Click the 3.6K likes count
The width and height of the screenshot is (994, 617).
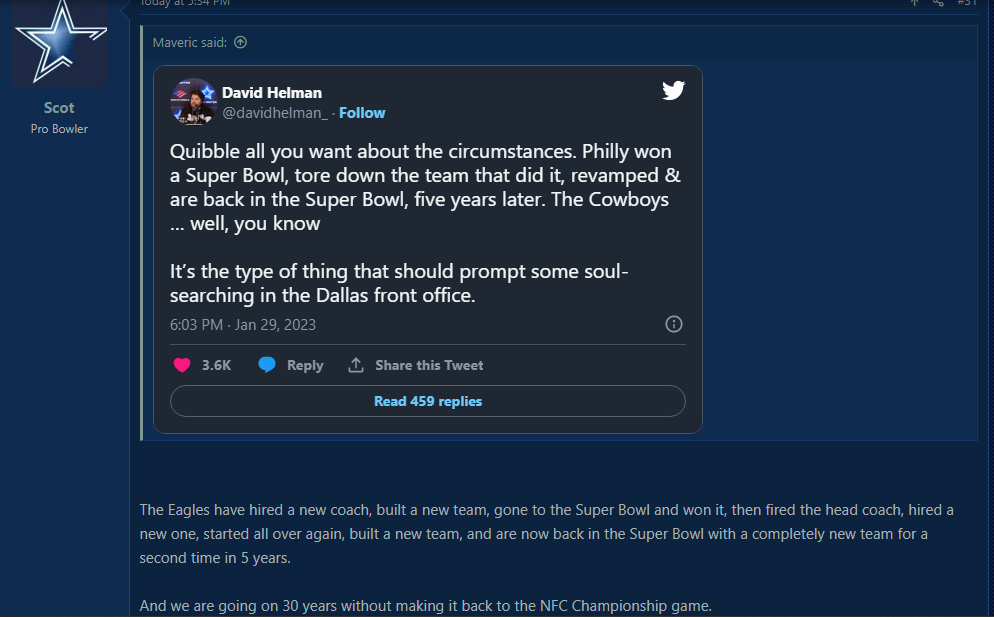point(216,365)
